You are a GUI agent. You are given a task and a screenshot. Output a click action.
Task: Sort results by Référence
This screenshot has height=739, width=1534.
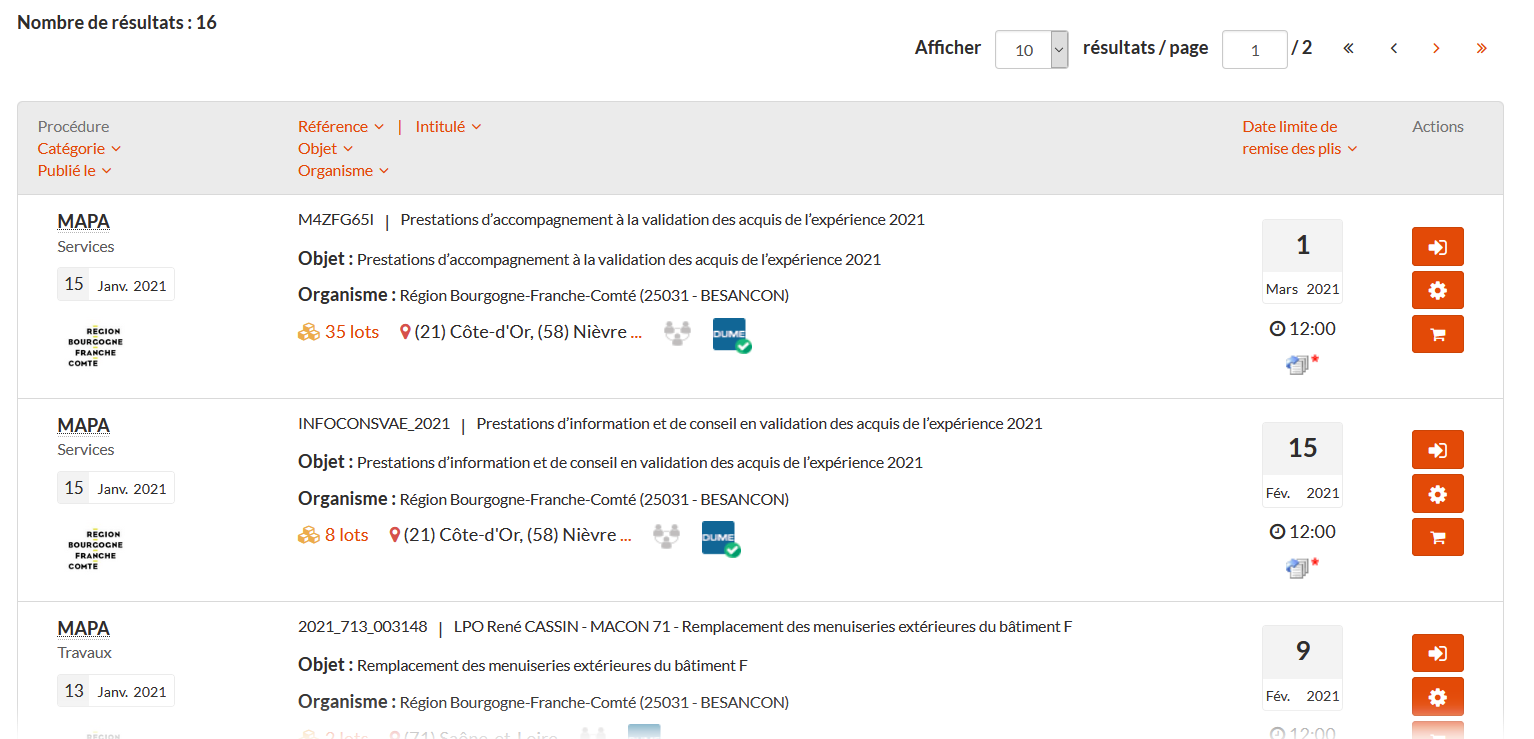click(340, 127)
